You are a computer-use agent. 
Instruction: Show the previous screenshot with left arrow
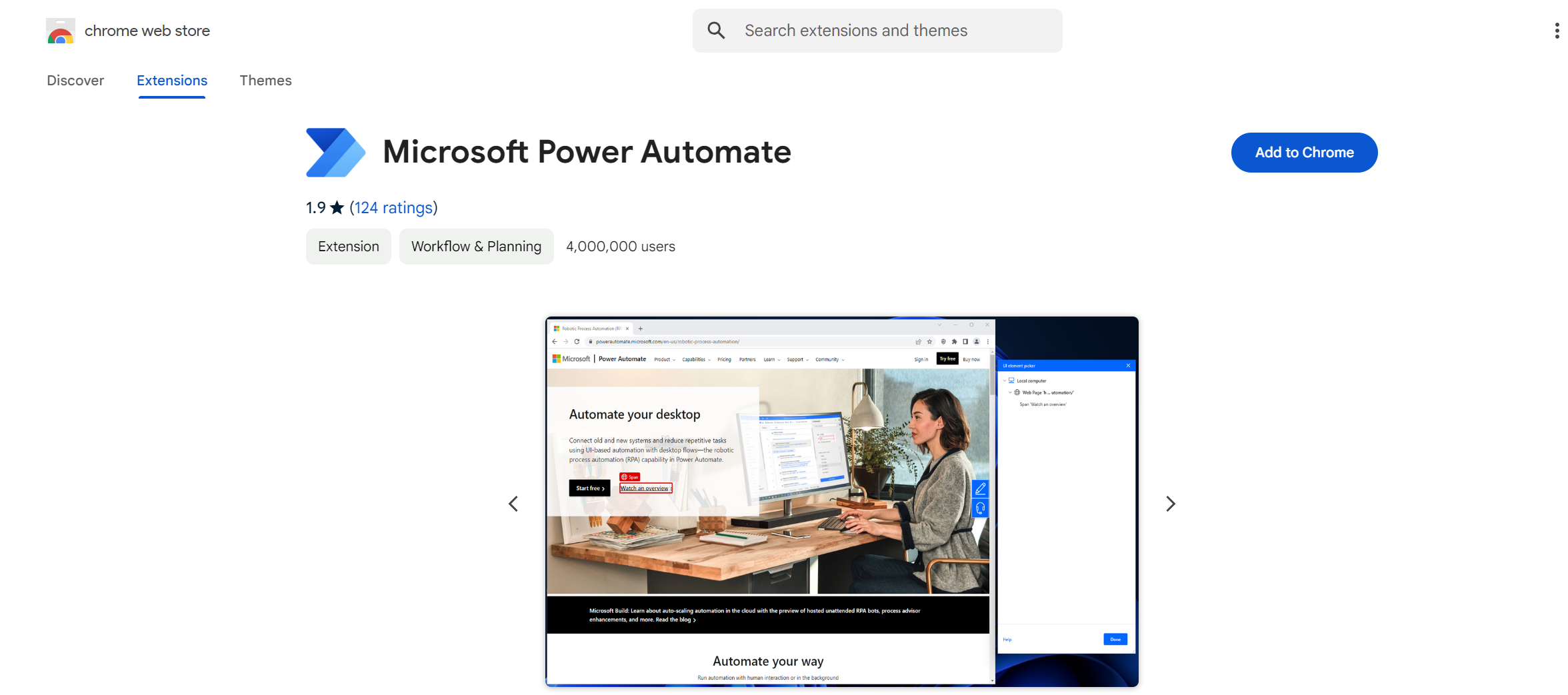coord(513,504)
